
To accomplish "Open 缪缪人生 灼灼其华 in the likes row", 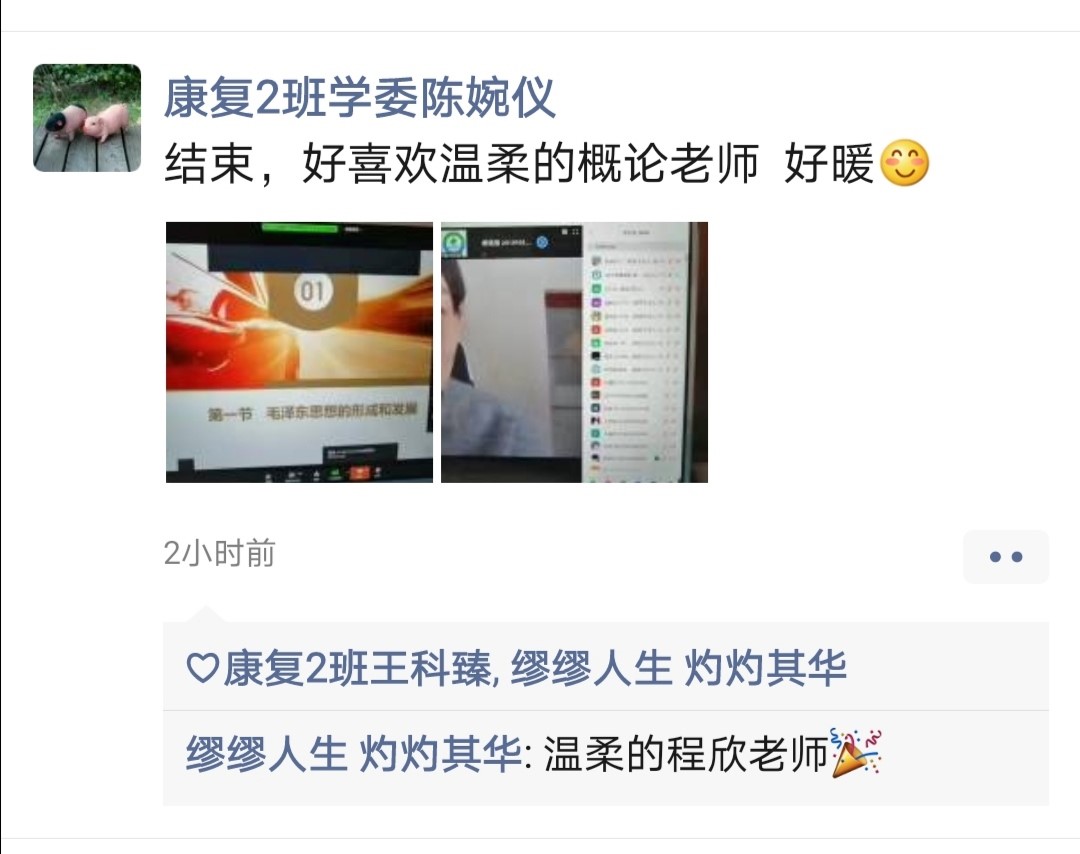I will point(678,668).
